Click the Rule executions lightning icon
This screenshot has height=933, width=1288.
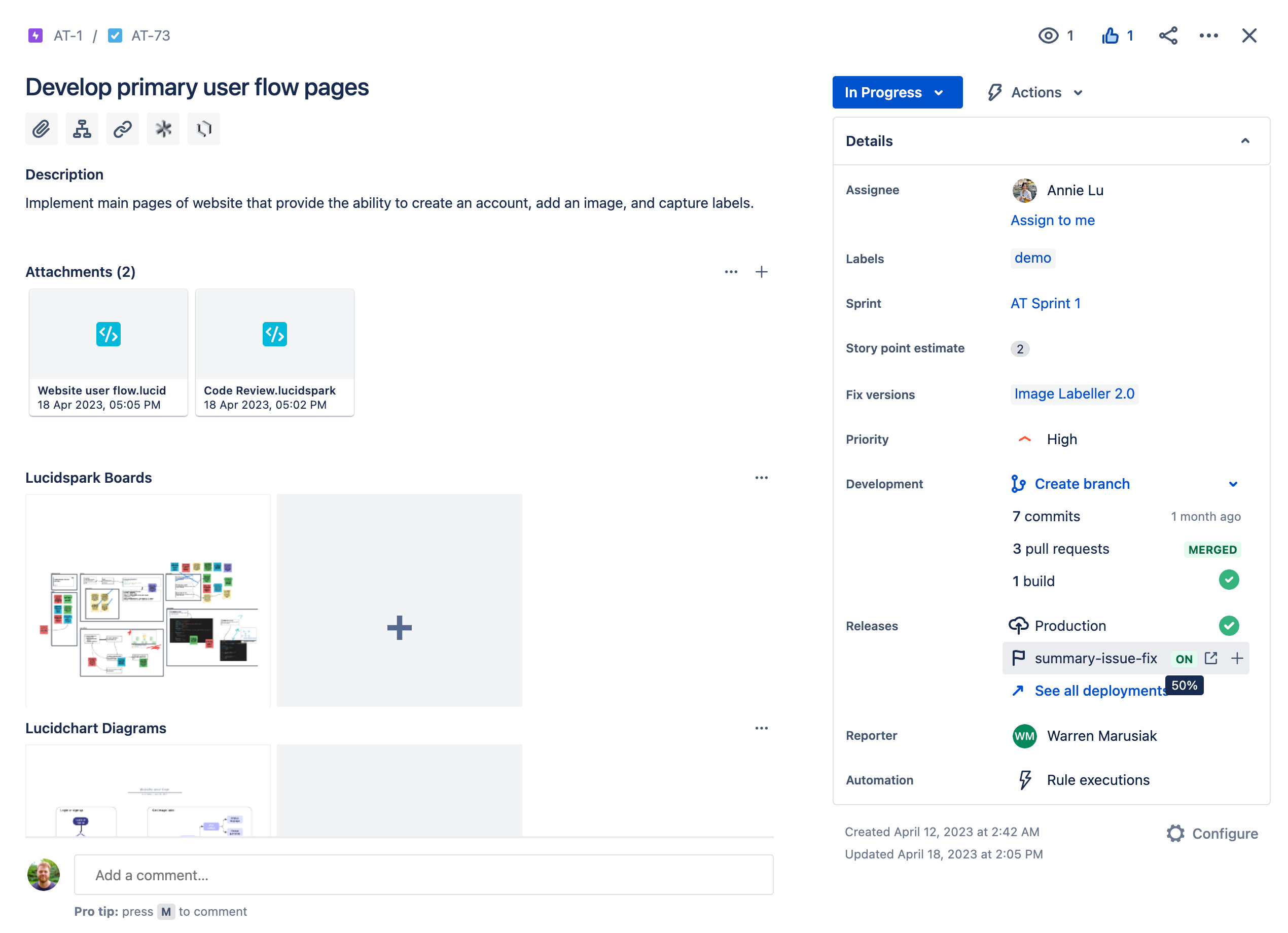(x=1024, y=780)
